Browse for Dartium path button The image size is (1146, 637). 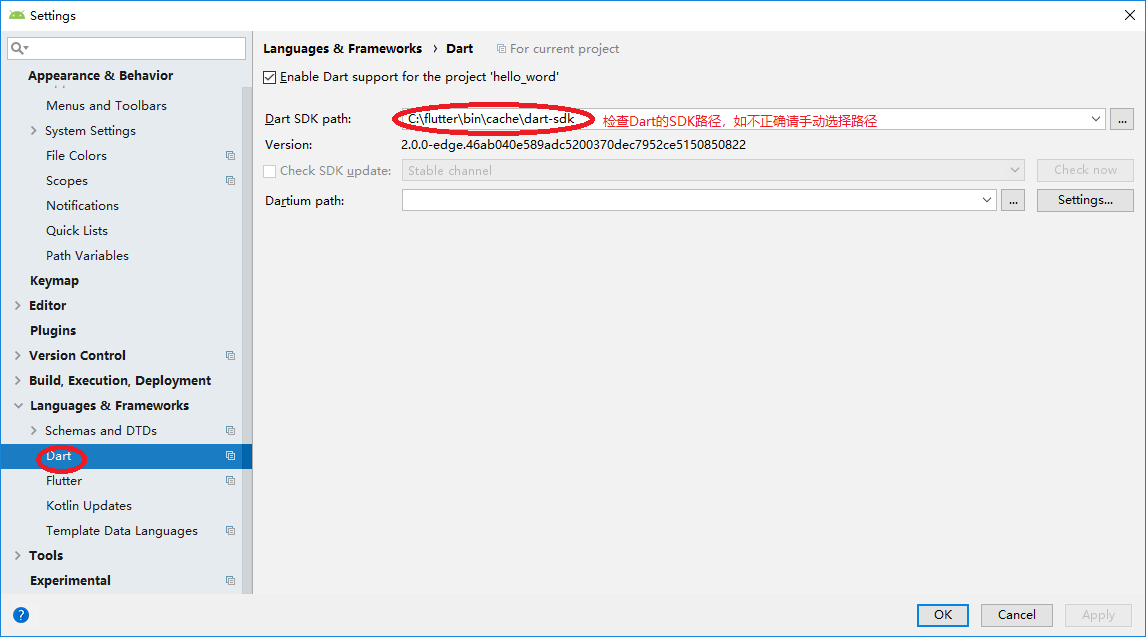1013,200
